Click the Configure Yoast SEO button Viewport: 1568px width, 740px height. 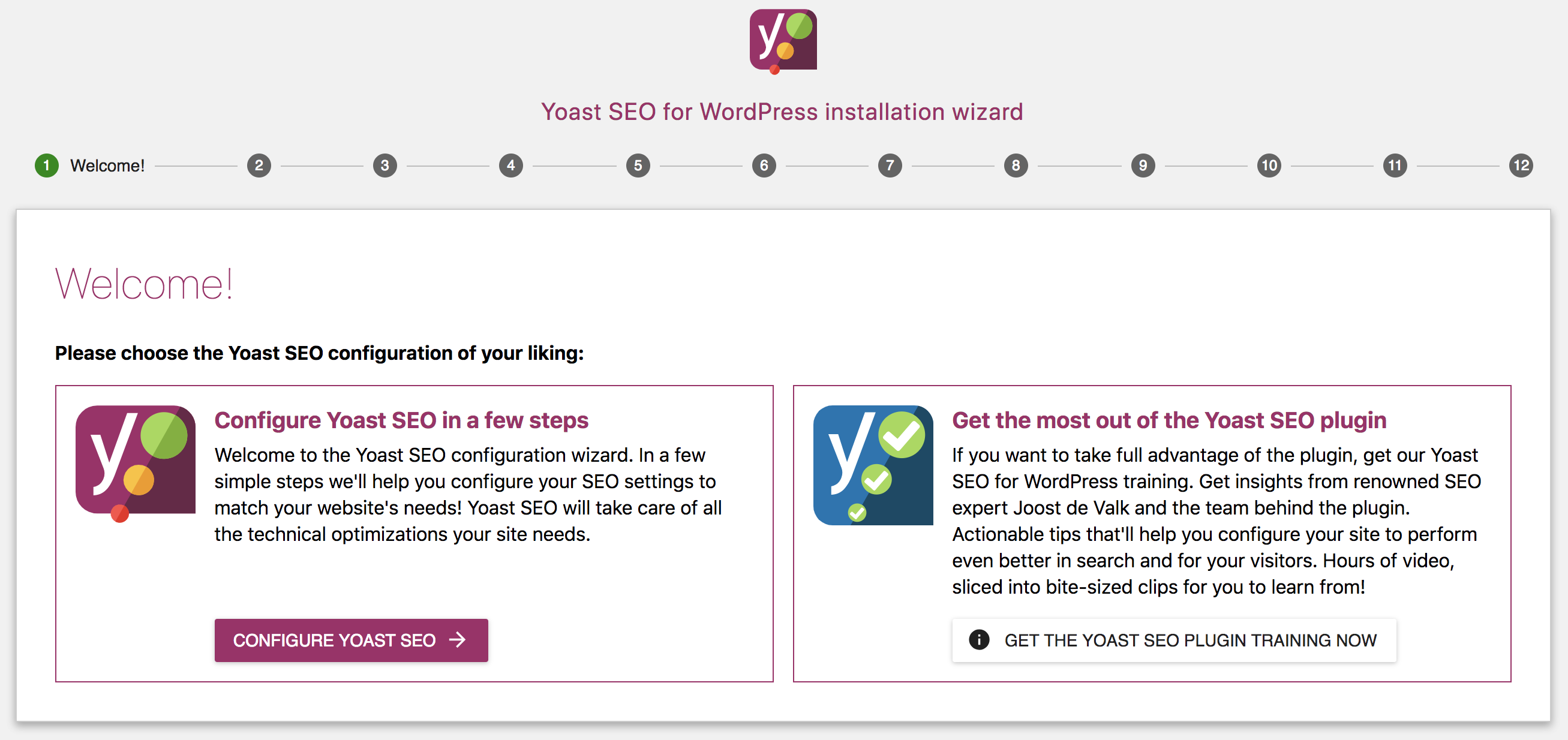352,640
